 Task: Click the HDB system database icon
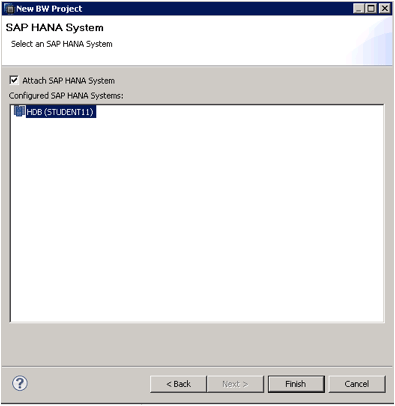(20, 111)
